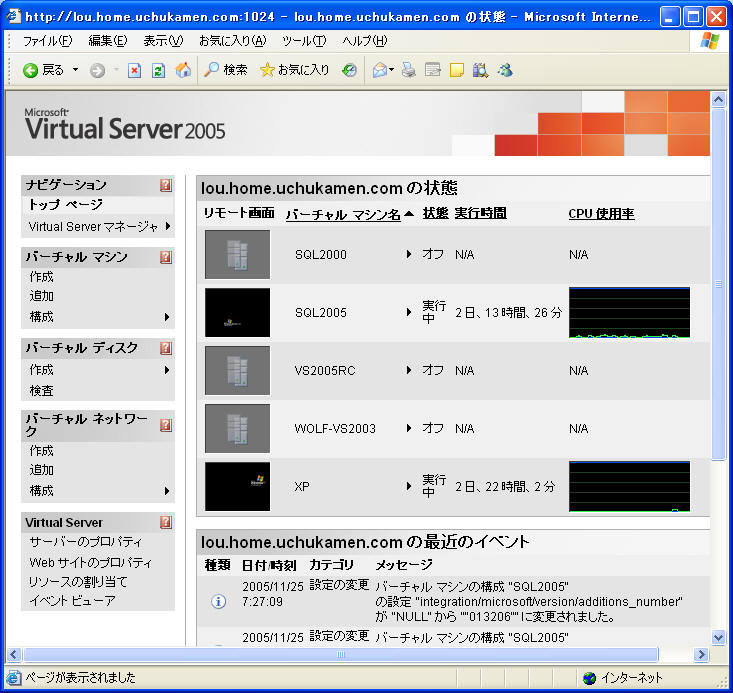Click the Edit page toolbar icon

coord(433,70)
